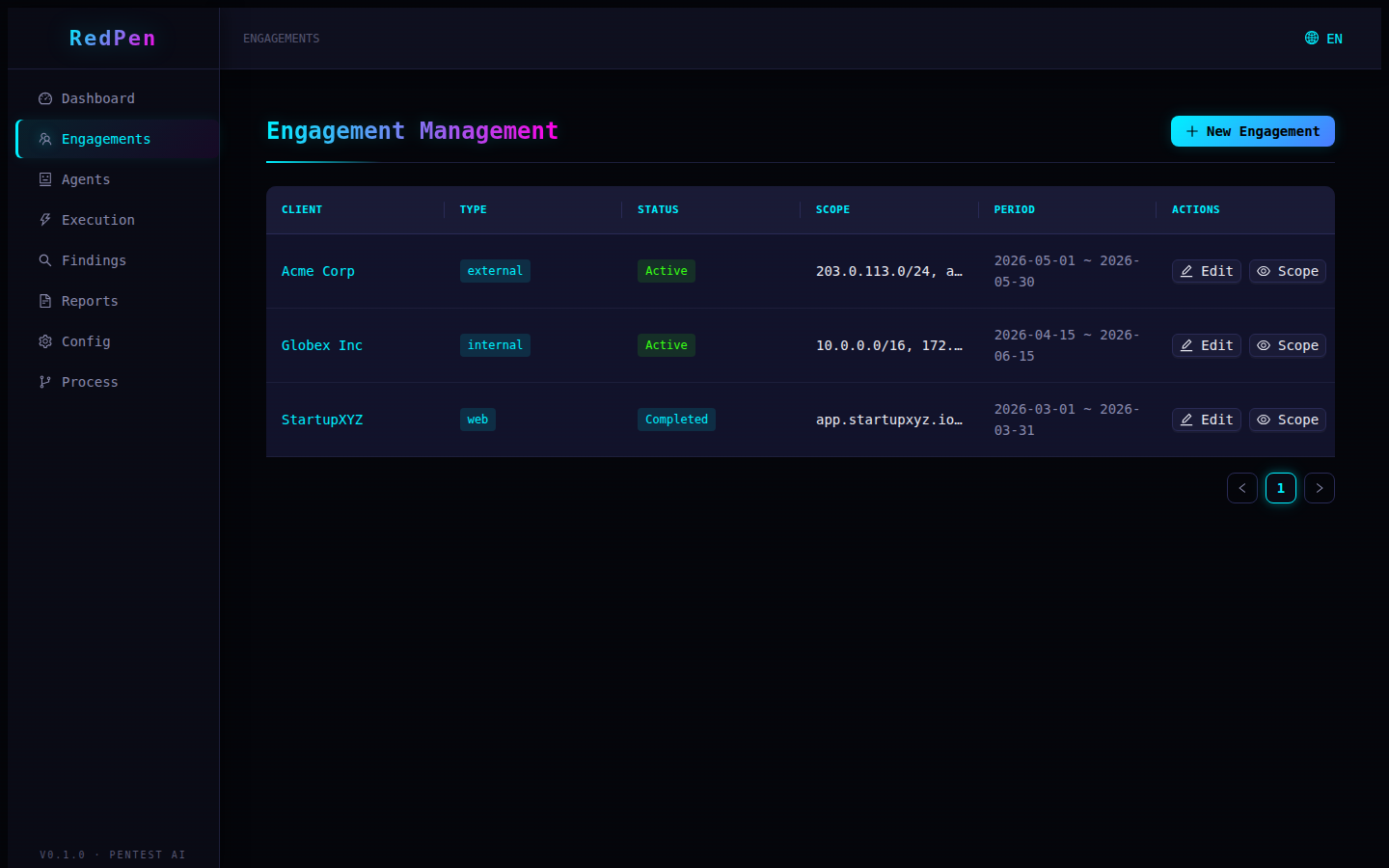Click the eye icon in StartupXYZ row
1389x868 pixels.
point(1264,420)
